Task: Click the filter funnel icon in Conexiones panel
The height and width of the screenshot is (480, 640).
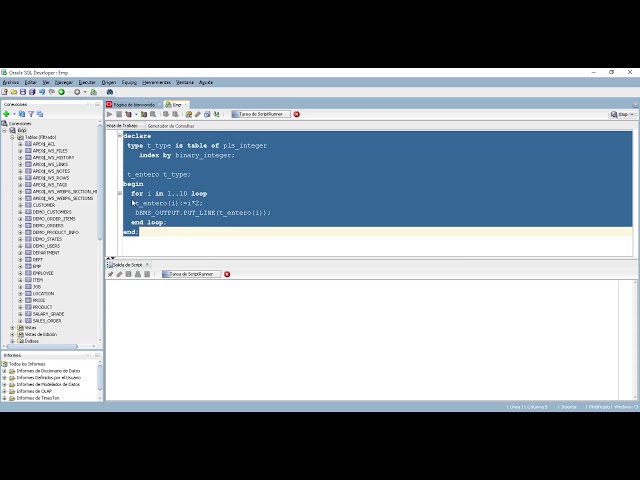Action: (x=31, y=114)
